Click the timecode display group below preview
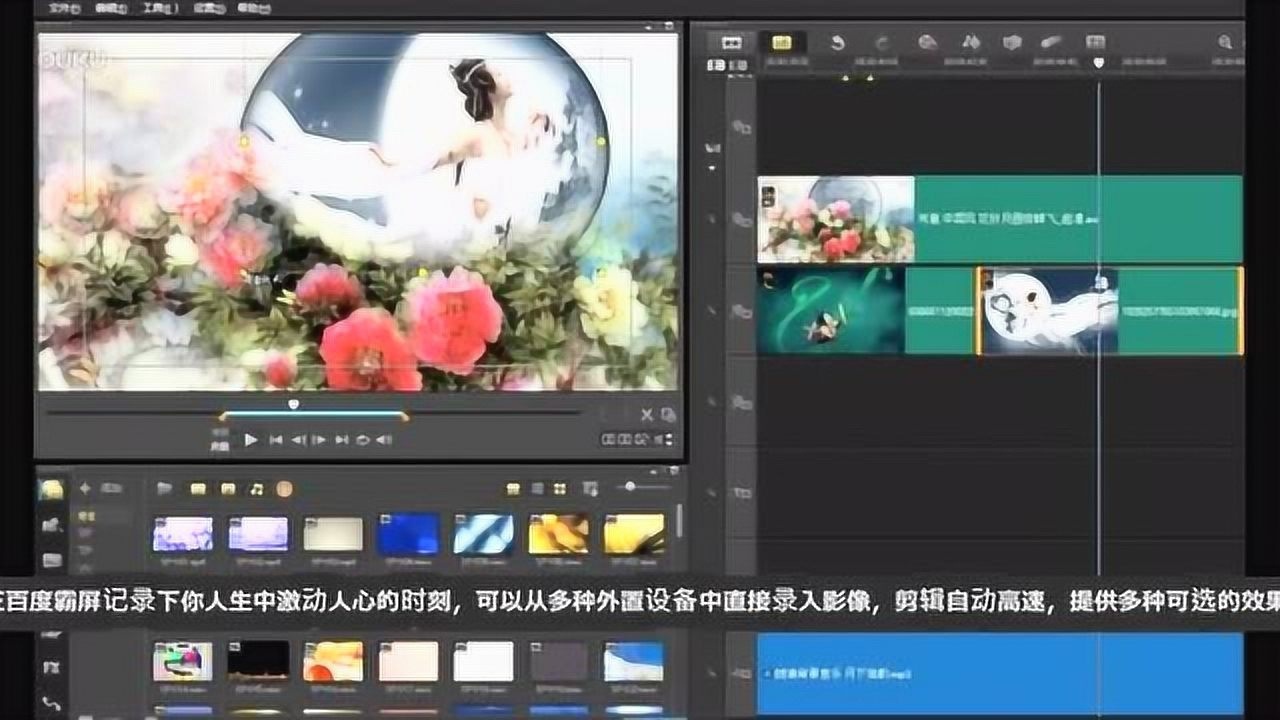The image size is (1280, 720). (x=637, y=439)
